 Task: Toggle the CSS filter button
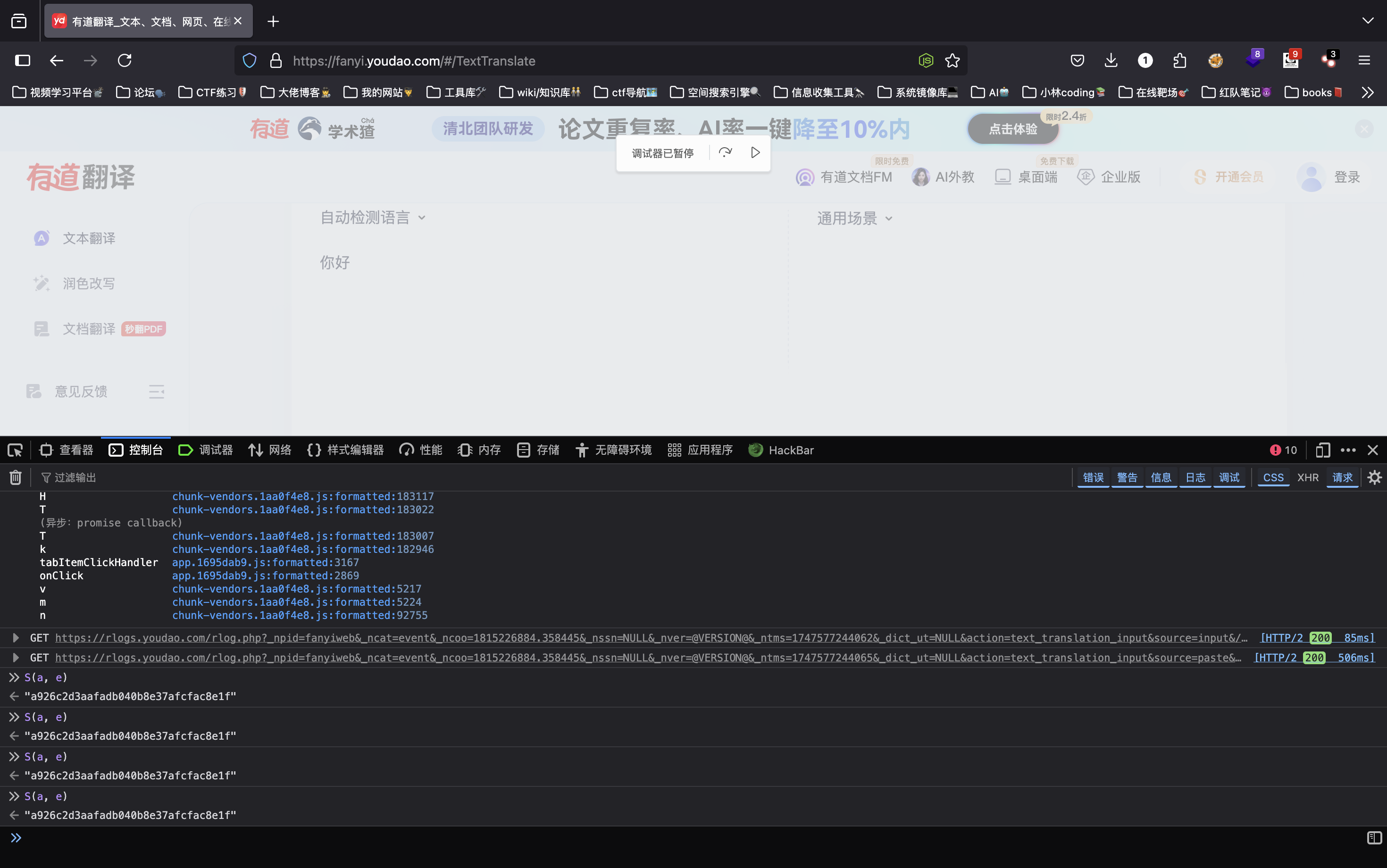click(1273, 477)
